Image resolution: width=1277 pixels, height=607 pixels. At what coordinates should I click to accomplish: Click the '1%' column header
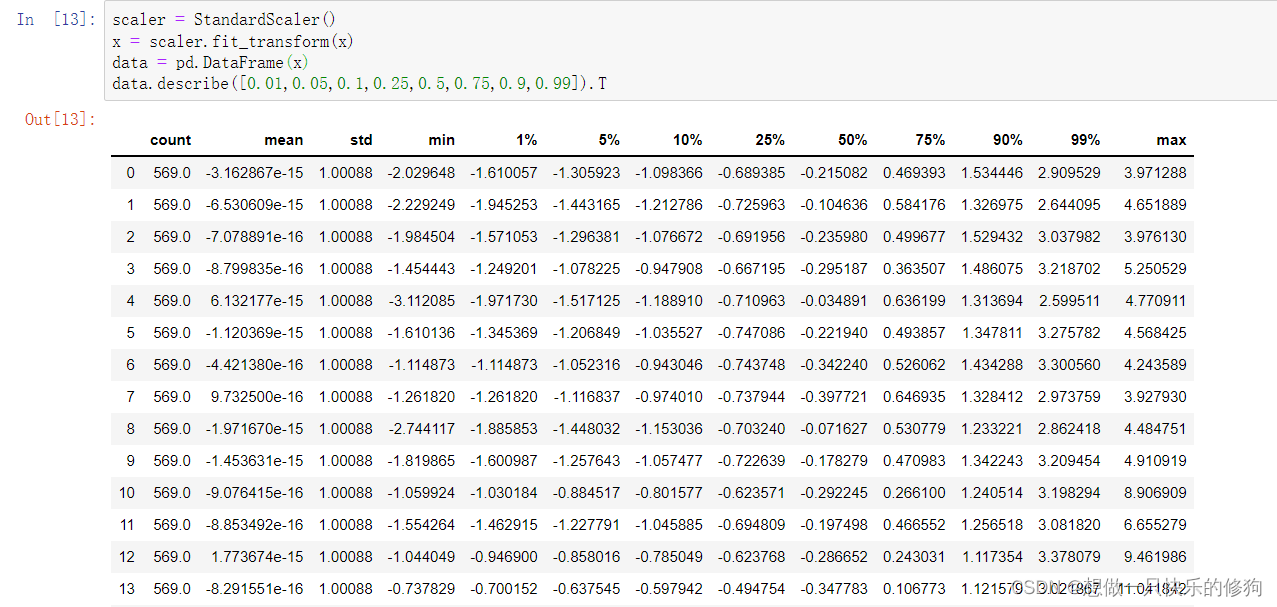click(x=525, y=140)
